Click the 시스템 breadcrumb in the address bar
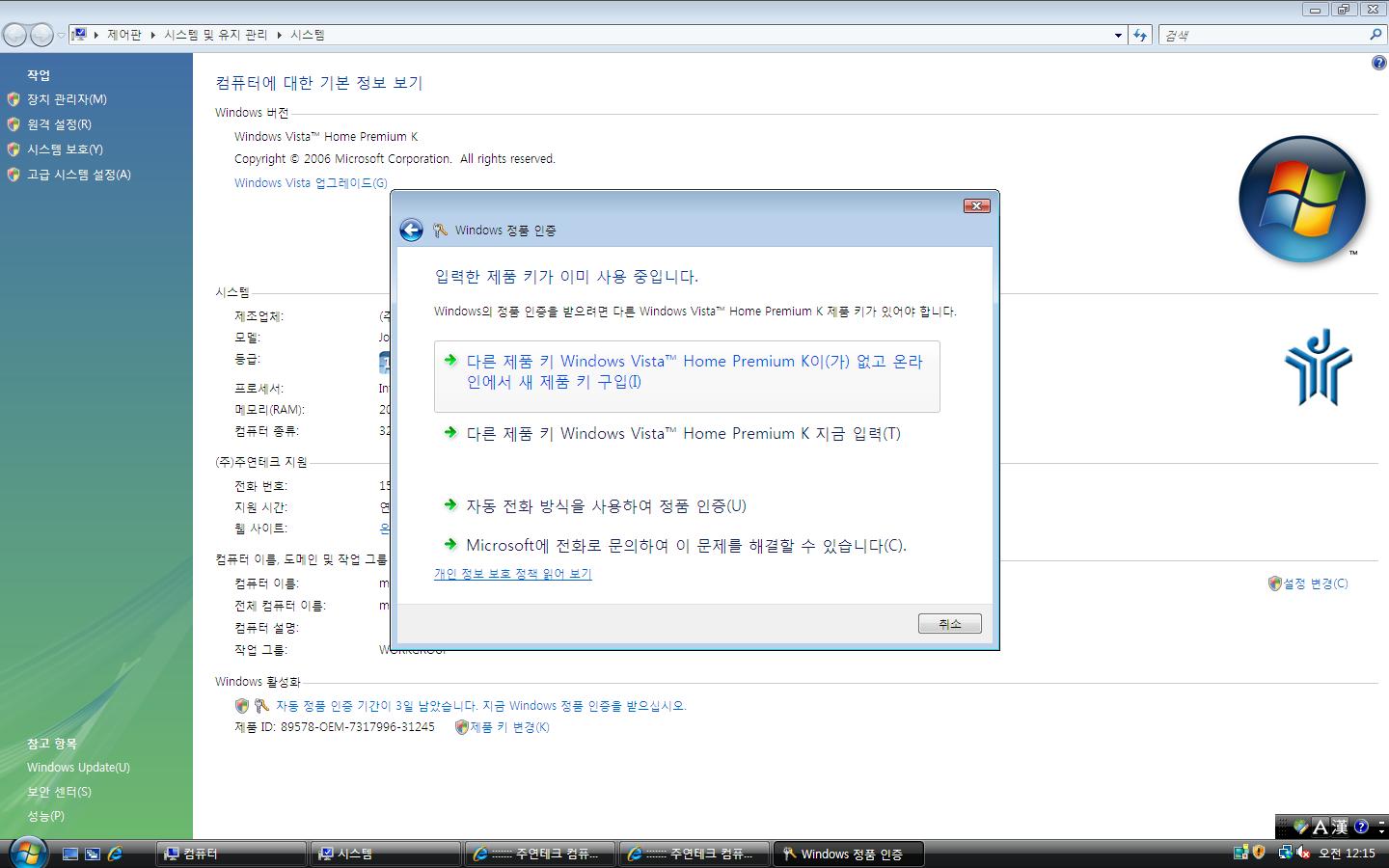This screenshot has height=868, width=1389. pyautogui.click(x=308, y=35)
